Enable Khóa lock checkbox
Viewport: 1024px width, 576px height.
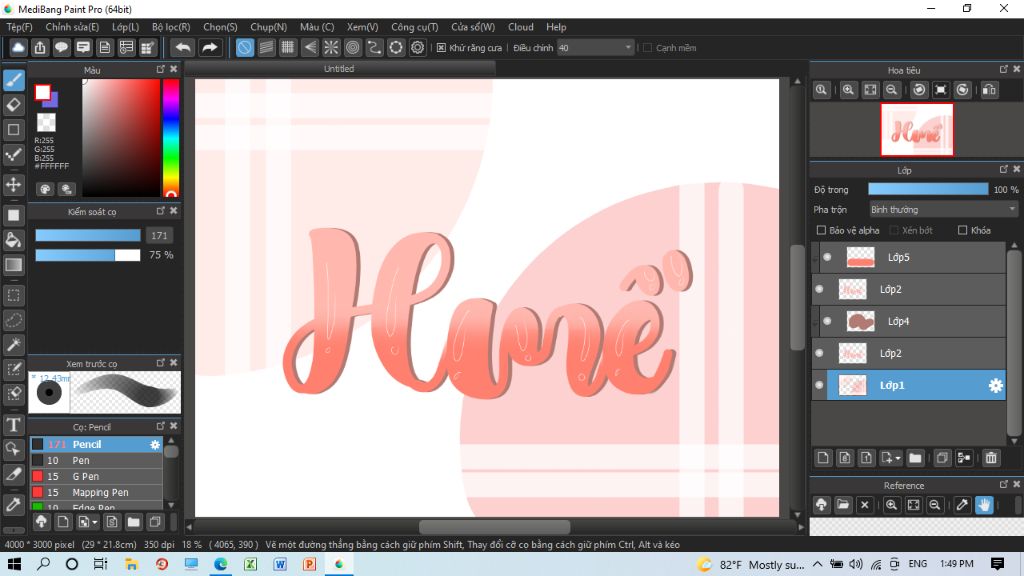point(963,230)
